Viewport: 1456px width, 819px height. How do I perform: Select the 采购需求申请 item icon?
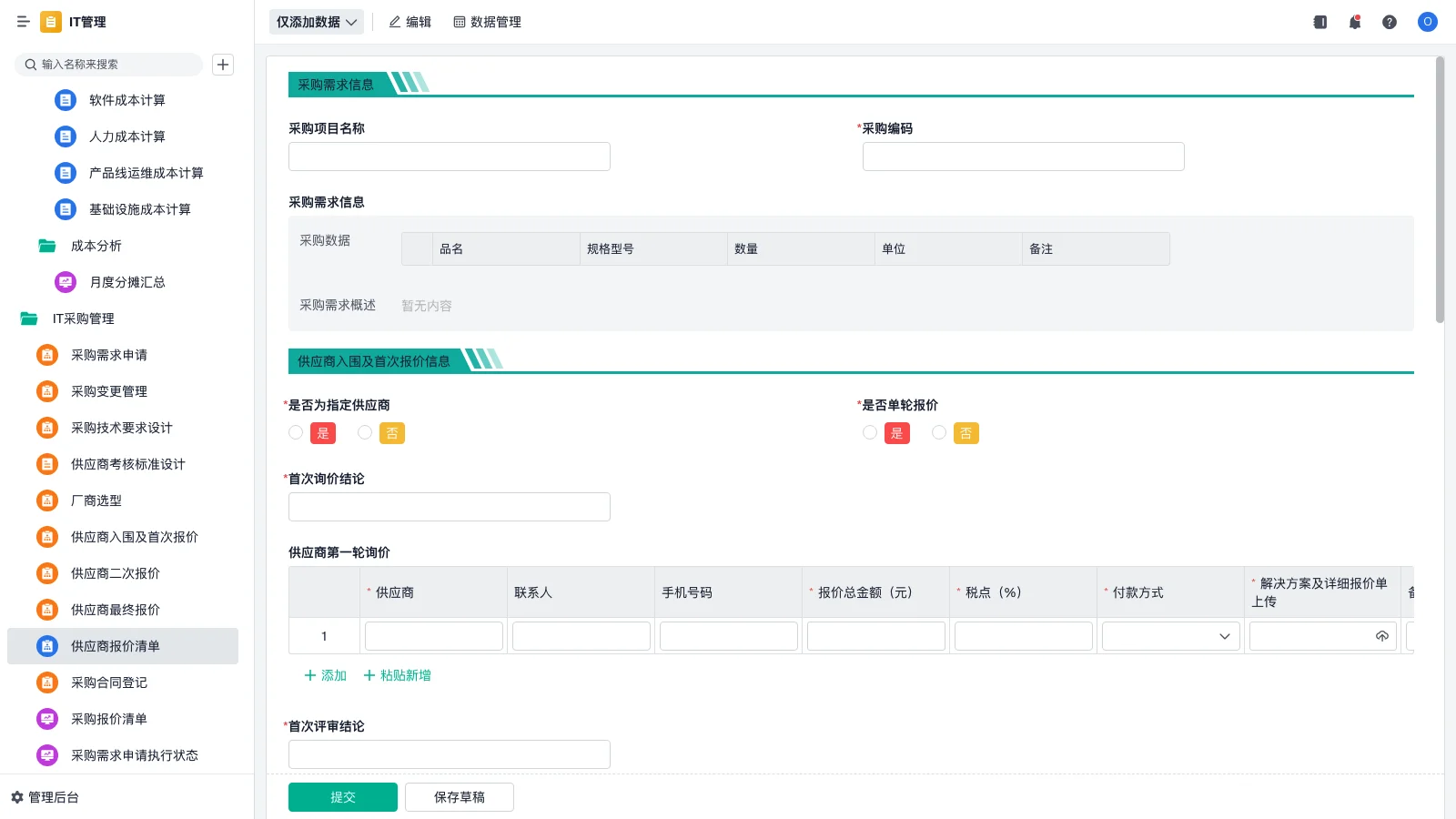[46, 355]
